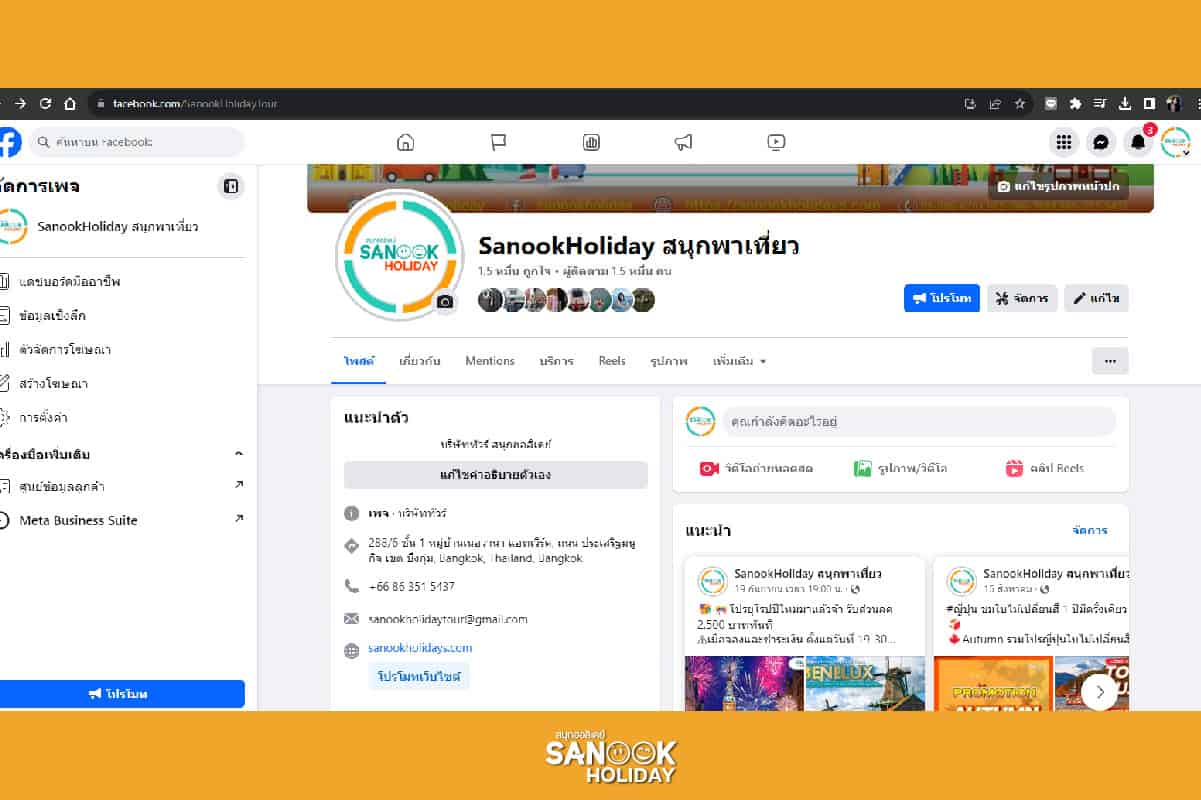Click the Facebook logo at top left

coord(10,142)
